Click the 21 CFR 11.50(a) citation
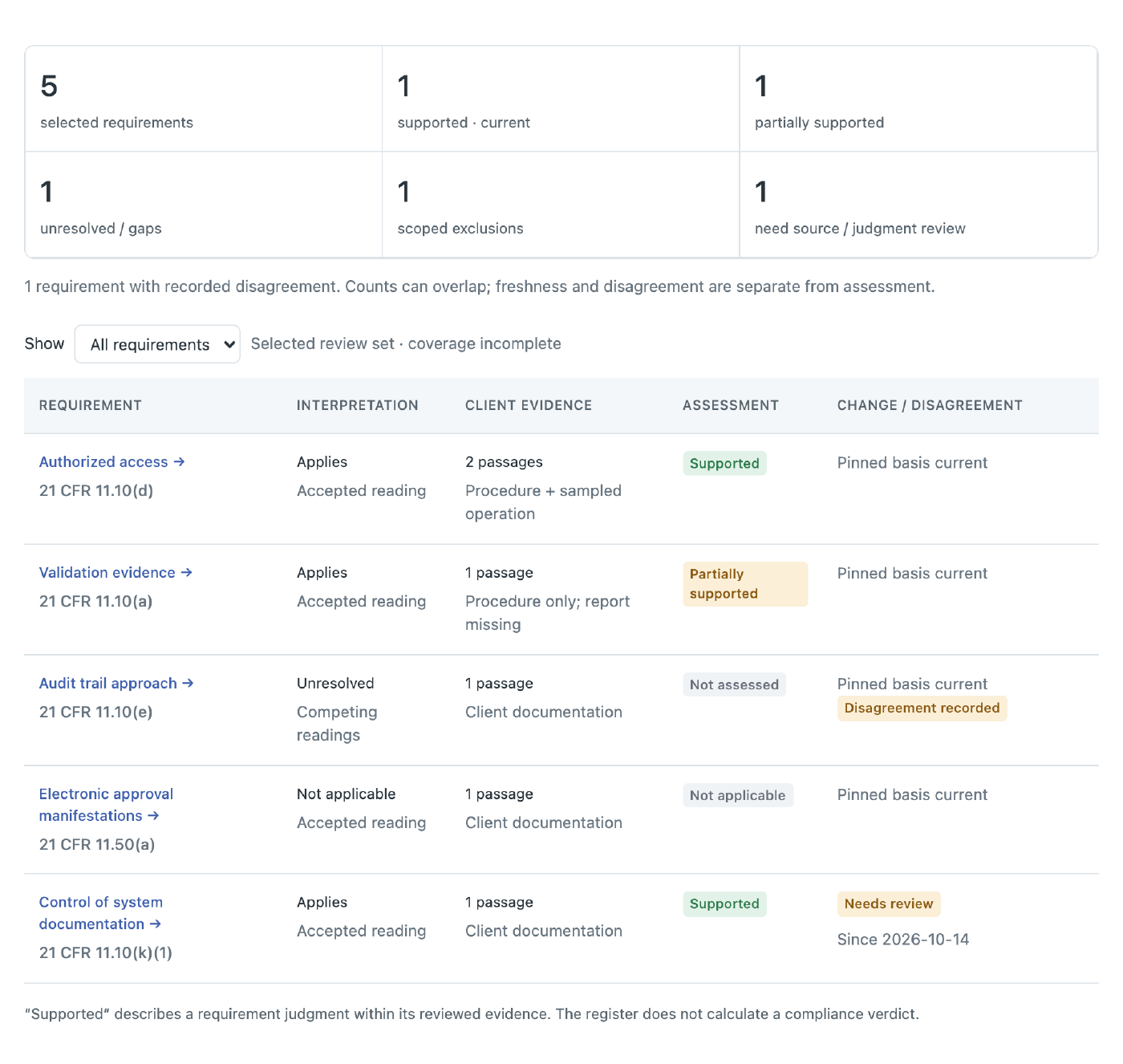This screenshot has height=1064, width=1123. 97,845
